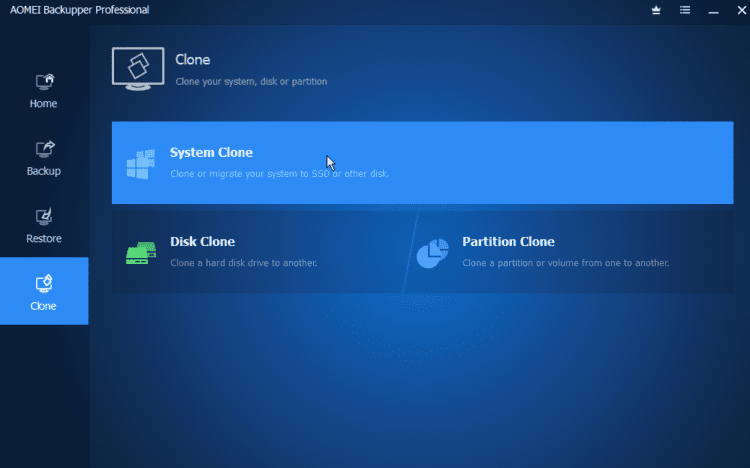Viewport: 750px width, 468px height.
Task: Switch to the Restore tab label
Action: (x=44, y=238)
